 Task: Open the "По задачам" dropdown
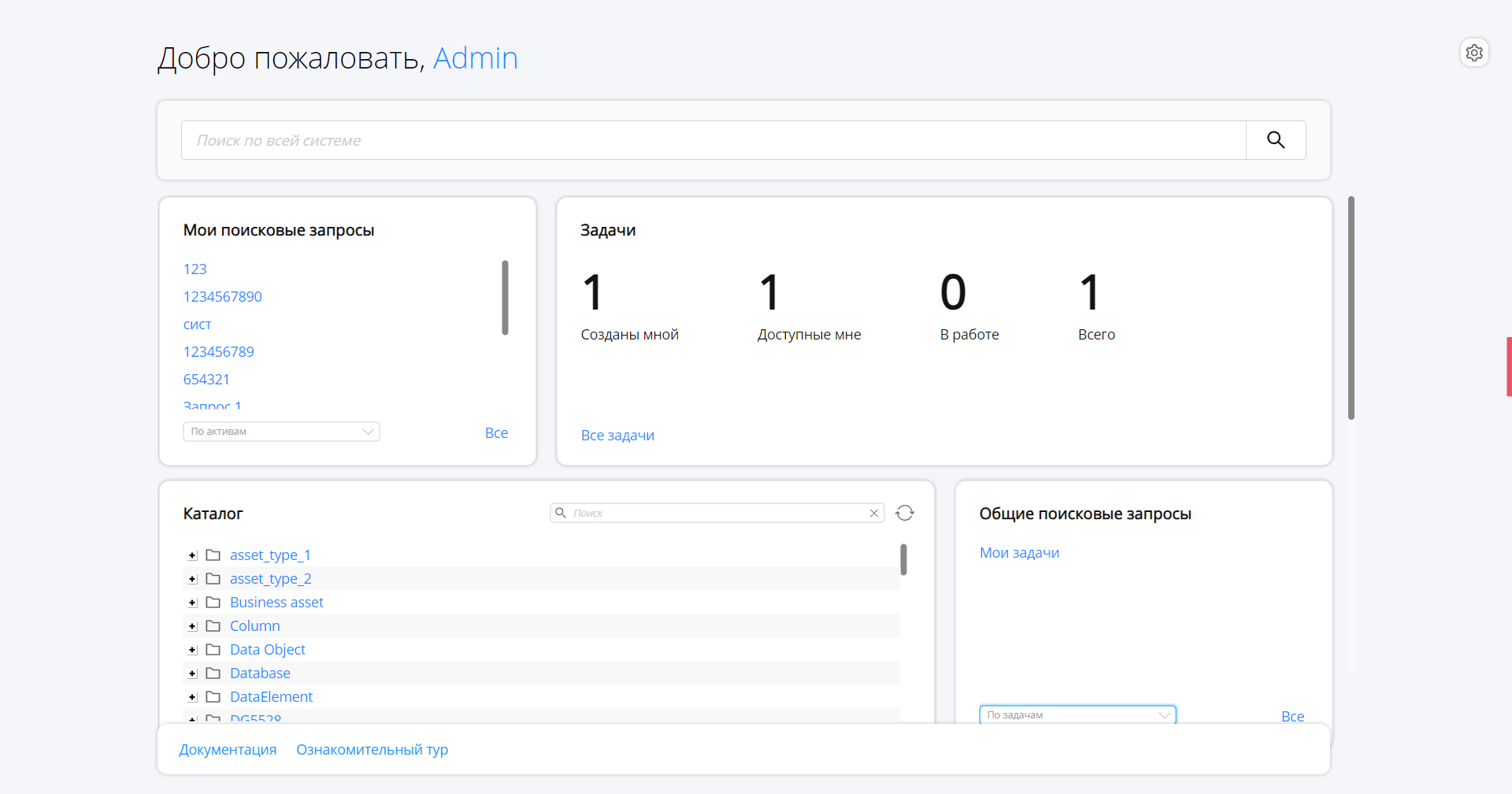(x=1077, y=715)
